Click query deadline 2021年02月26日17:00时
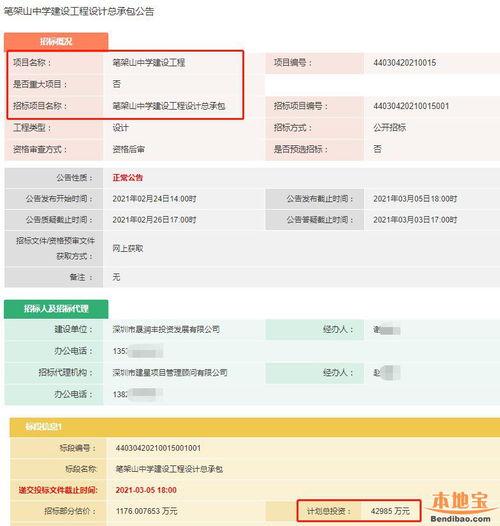Viewport: 500px width, 526px height. [x=154, y=220]
